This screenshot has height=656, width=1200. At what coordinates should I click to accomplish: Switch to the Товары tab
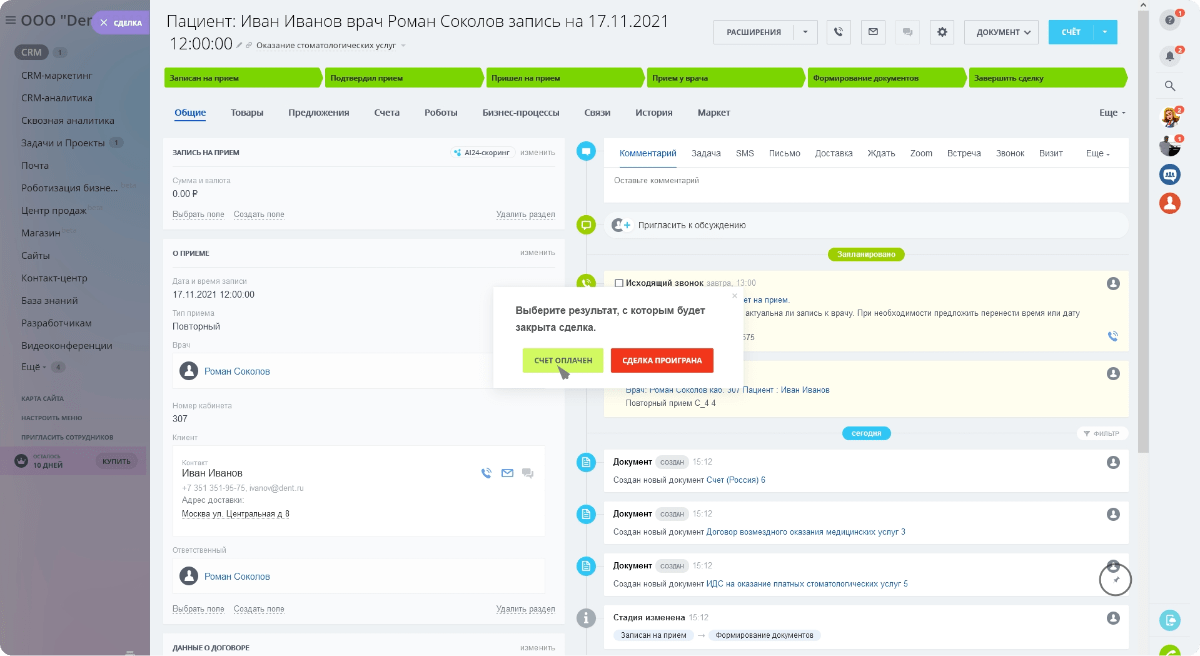click(247, 113)
